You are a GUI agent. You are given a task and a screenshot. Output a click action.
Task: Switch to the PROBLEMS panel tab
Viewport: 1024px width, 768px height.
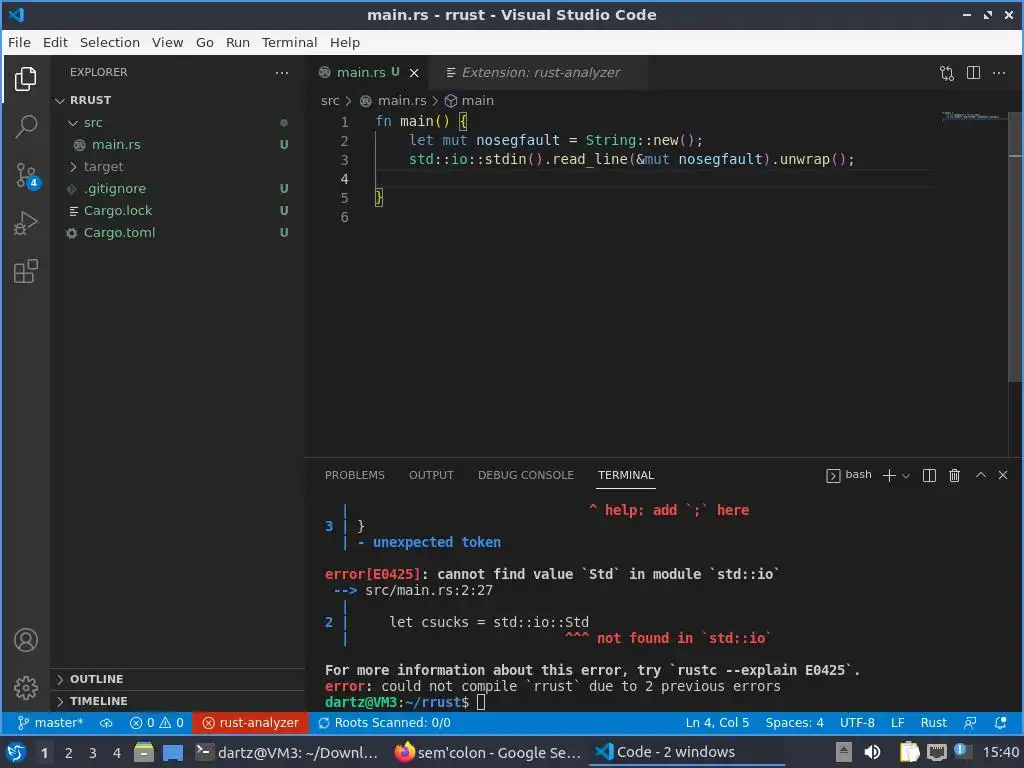point(355,475)
